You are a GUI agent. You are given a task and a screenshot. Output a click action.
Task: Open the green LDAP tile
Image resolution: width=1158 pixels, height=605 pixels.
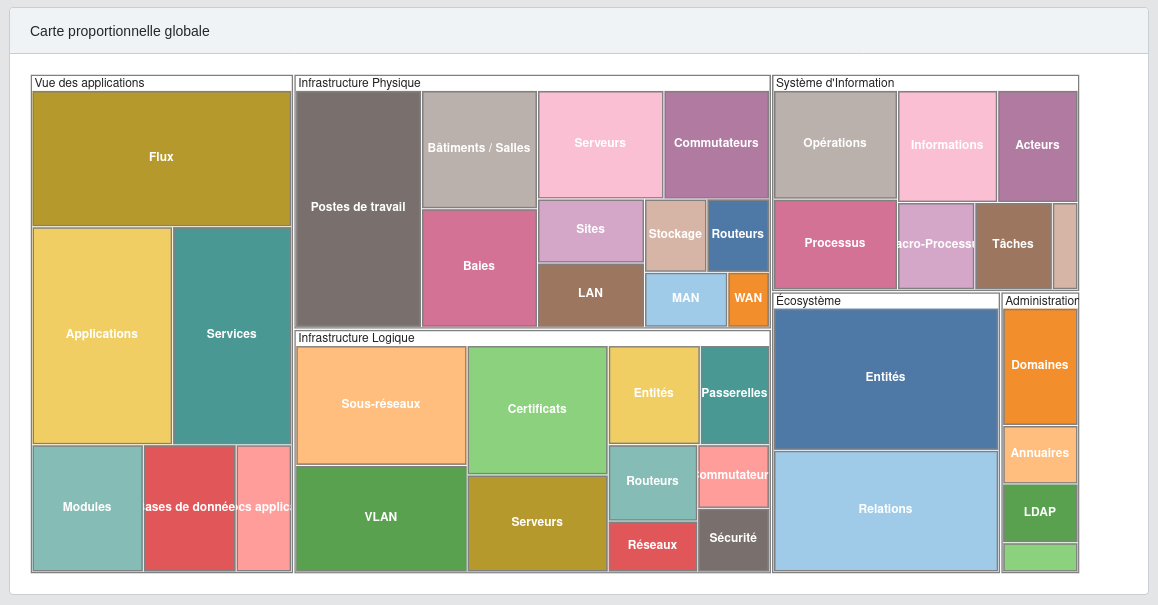[x=1040, y=513]
